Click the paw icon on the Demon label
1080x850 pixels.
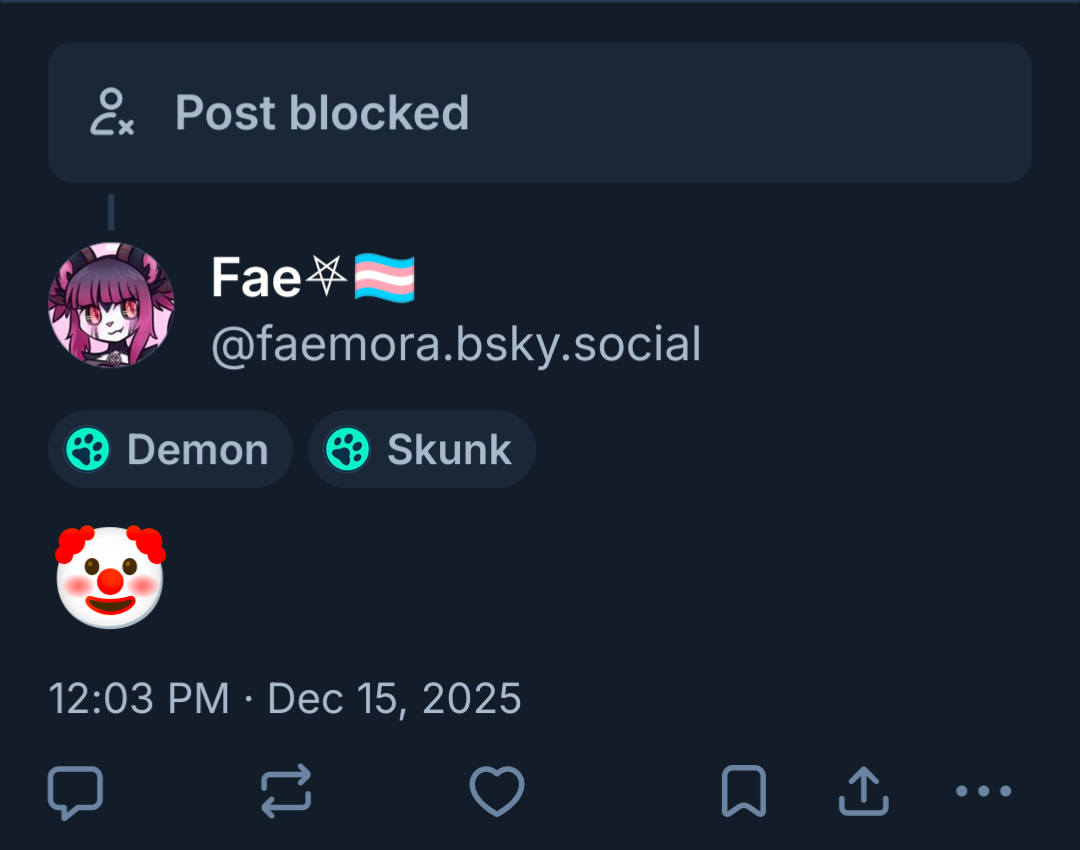tap(88, 450)
